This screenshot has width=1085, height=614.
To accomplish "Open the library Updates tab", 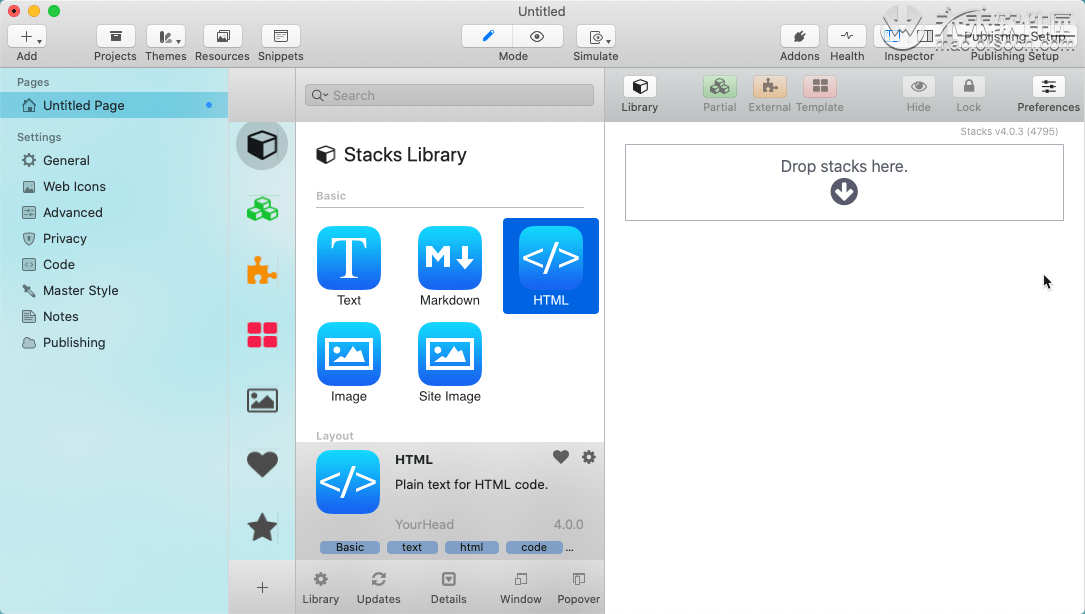I will point(379,588).
